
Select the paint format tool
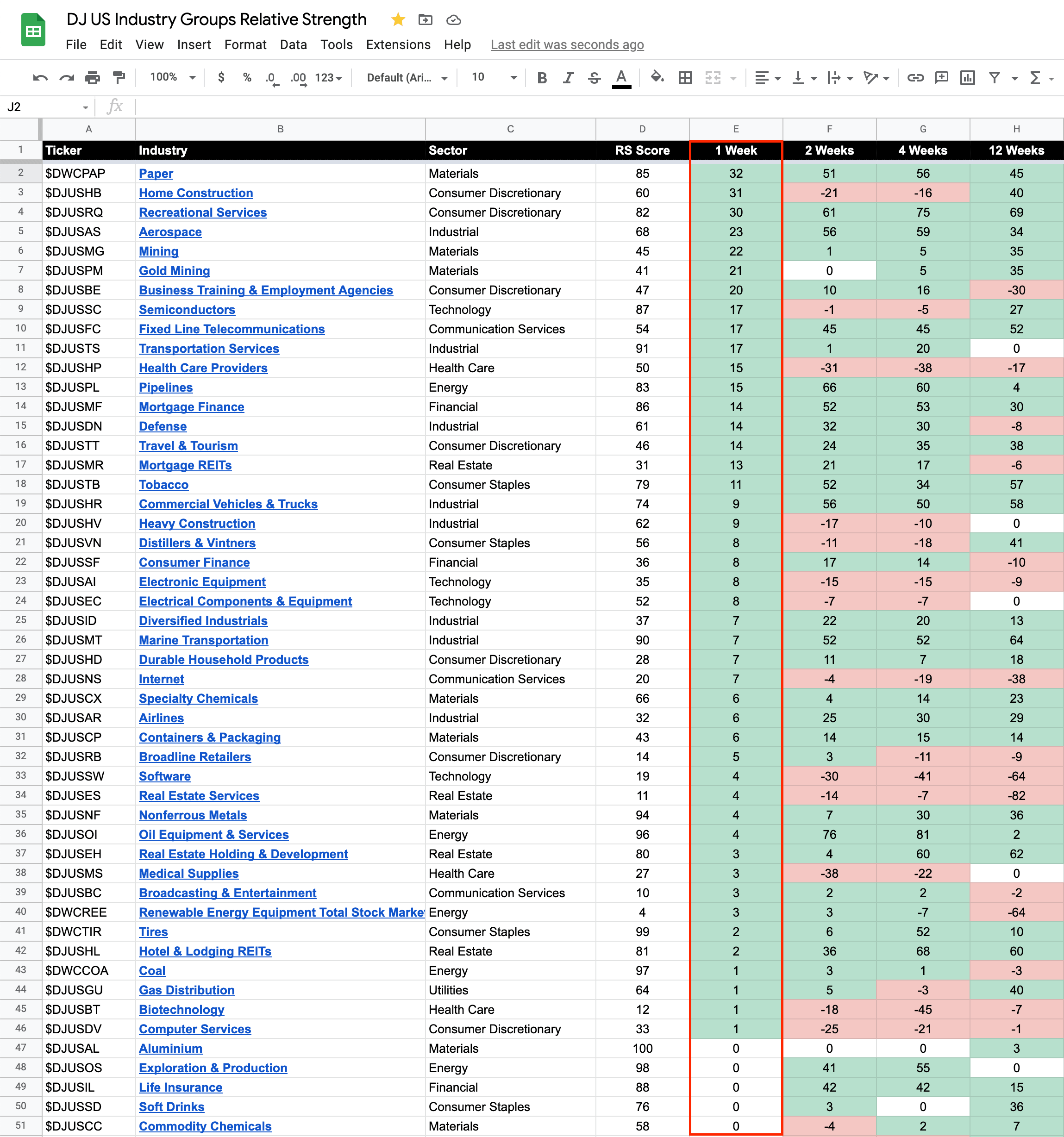119,78
